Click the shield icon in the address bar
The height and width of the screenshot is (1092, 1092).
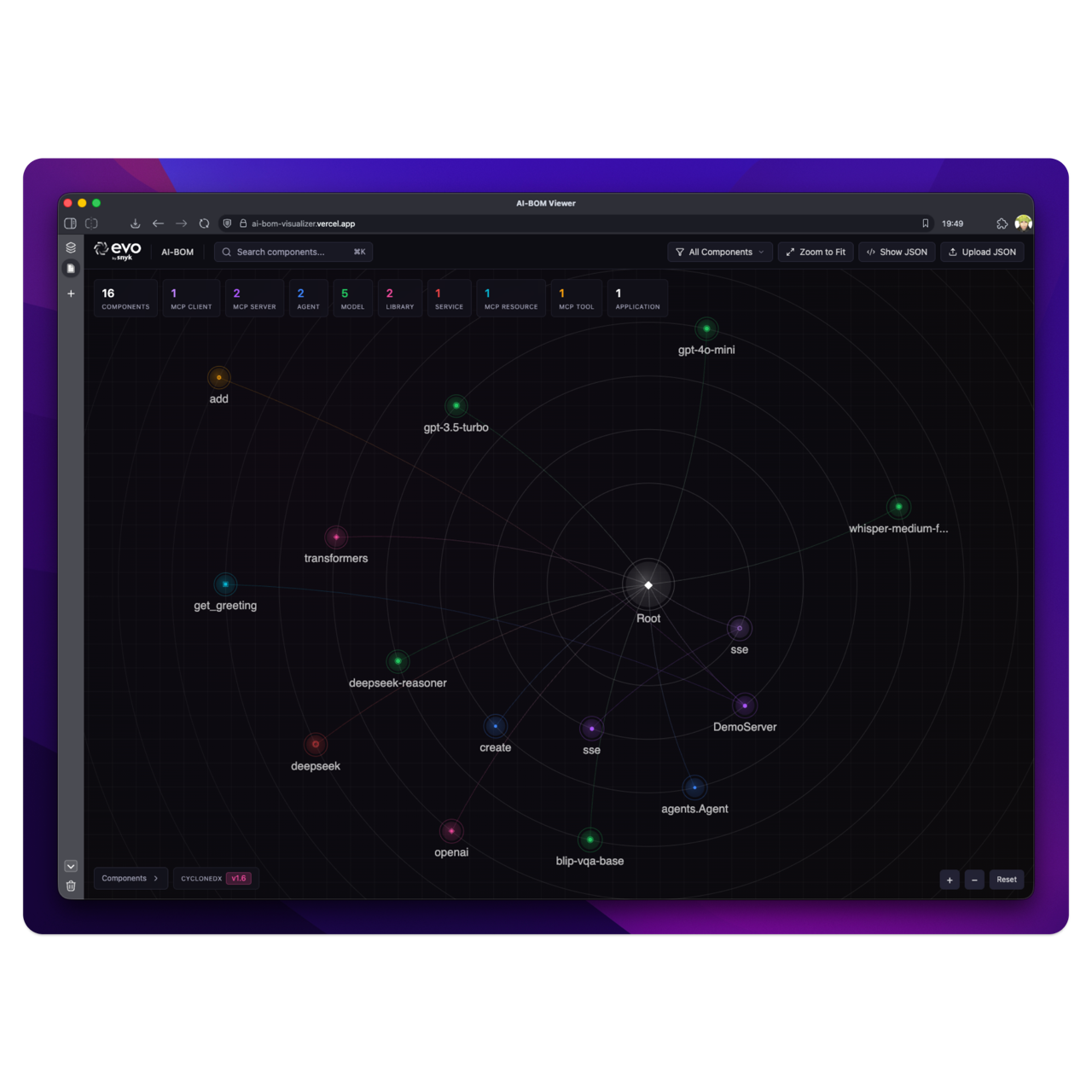(x=227, y=223)
